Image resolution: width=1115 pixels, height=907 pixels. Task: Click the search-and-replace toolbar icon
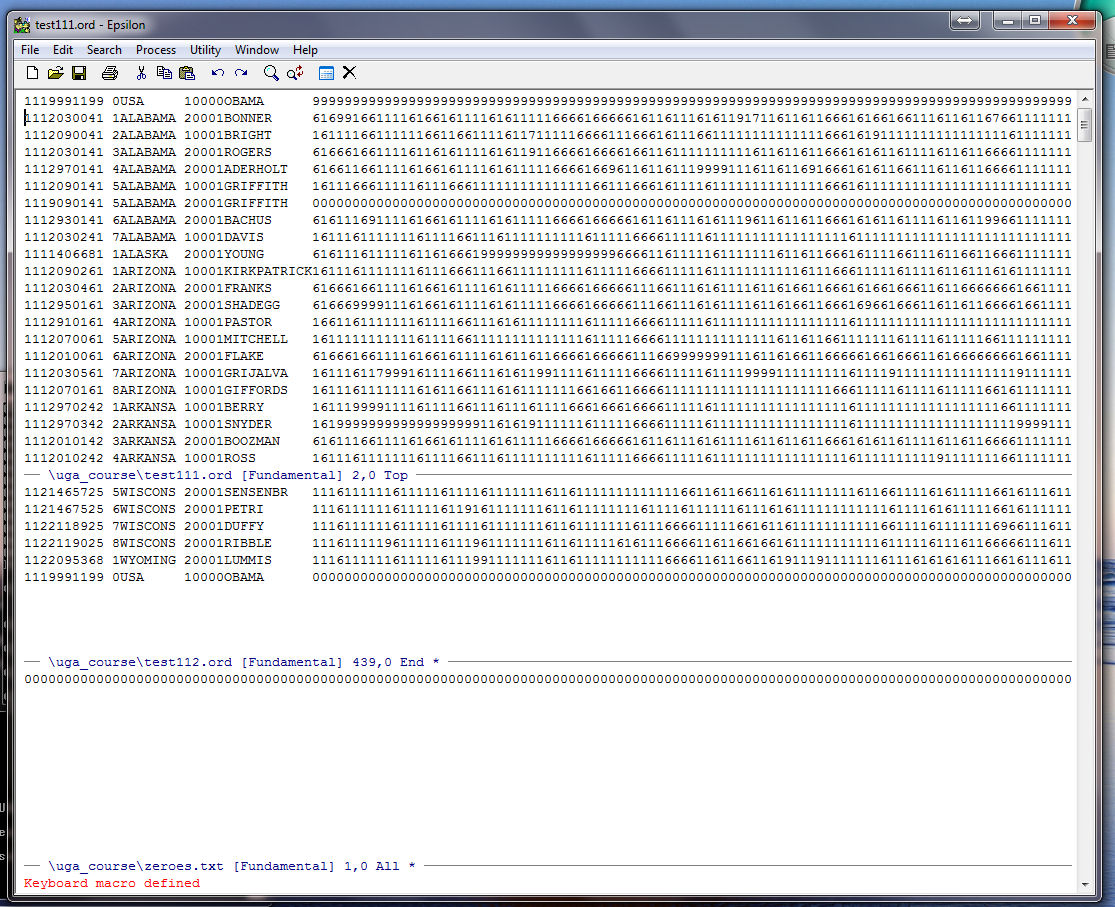[x=295, y=73]
